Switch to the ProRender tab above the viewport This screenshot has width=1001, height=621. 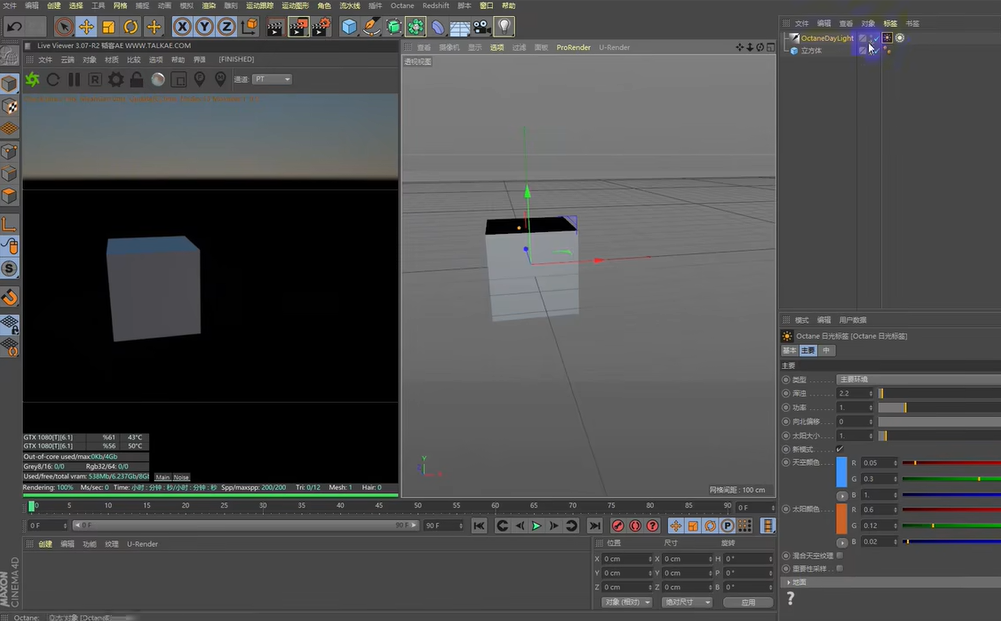tap(573, 46)
